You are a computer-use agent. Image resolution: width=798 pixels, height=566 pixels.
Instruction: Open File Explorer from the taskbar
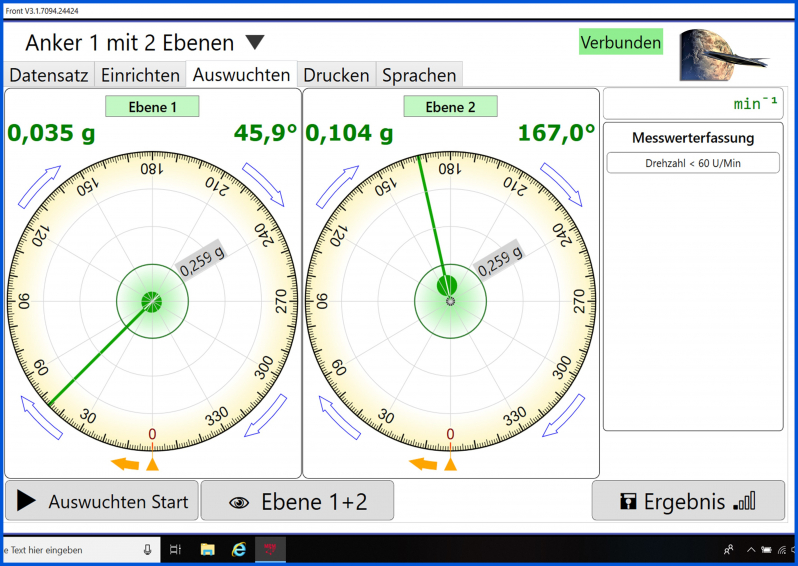[x=207, y=550]
